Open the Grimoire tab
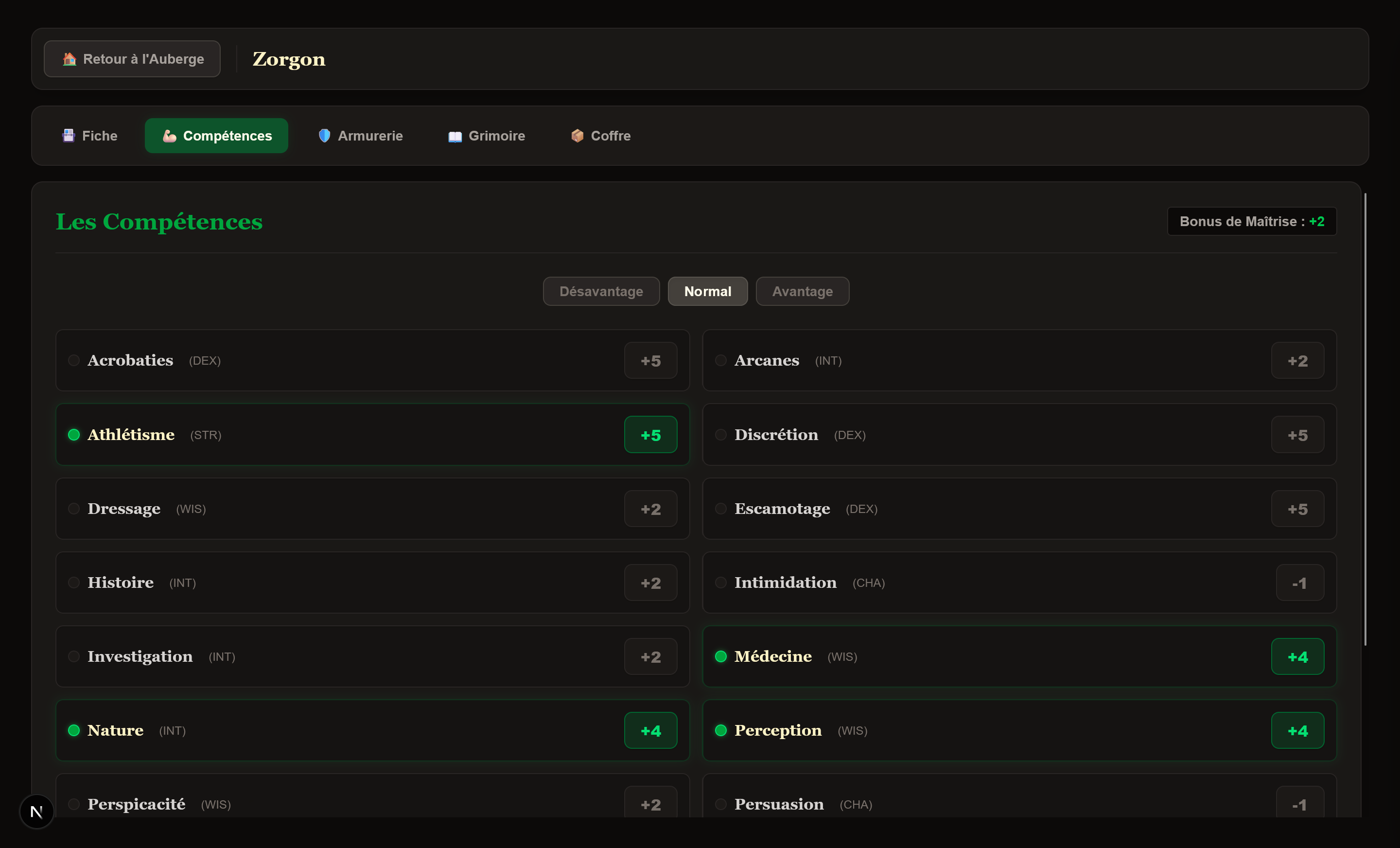 [487, 135]
